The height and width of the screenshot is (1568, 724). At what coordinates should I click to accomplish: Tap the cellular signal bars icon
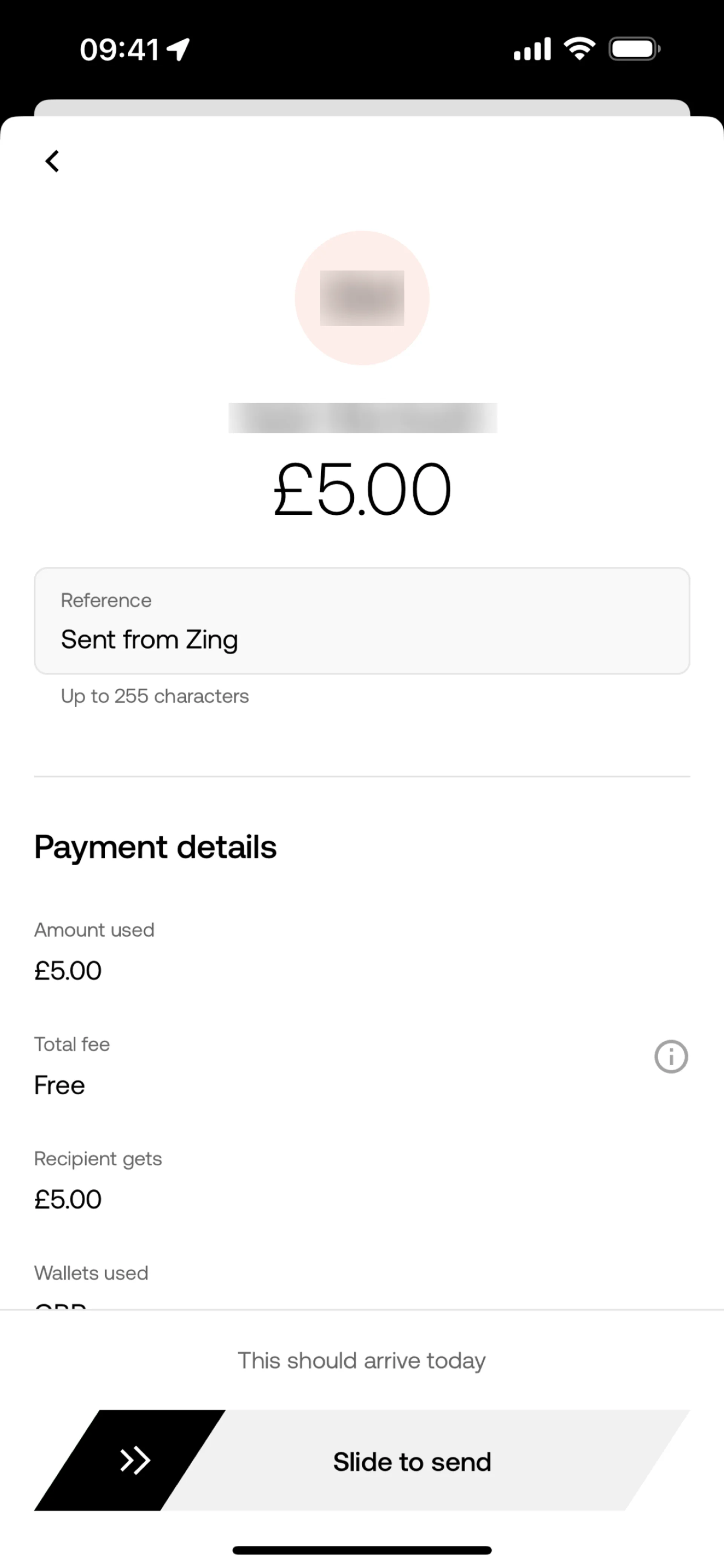(532, 49)
